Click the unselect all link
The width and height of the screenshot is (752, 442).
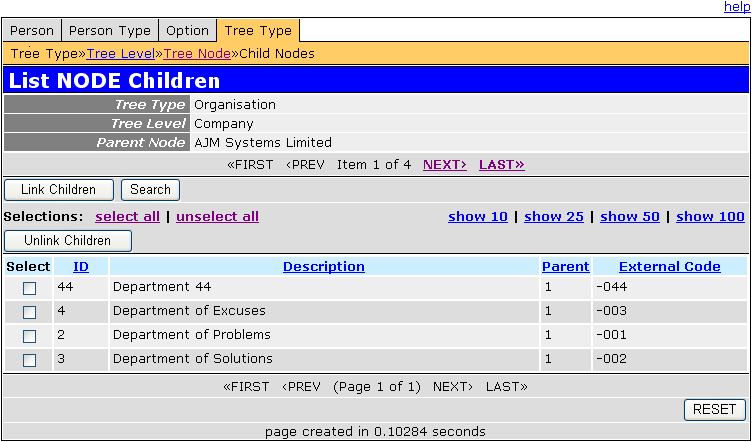(x=217, y=216)
